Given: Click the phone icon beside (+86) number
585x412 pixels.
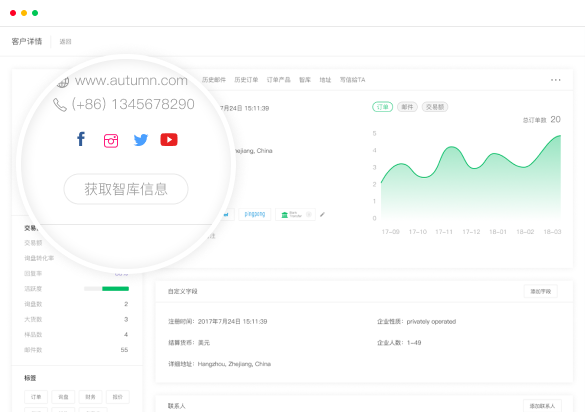Looking at the screenshot, I should pyautogui.click(x=60, y=105).
